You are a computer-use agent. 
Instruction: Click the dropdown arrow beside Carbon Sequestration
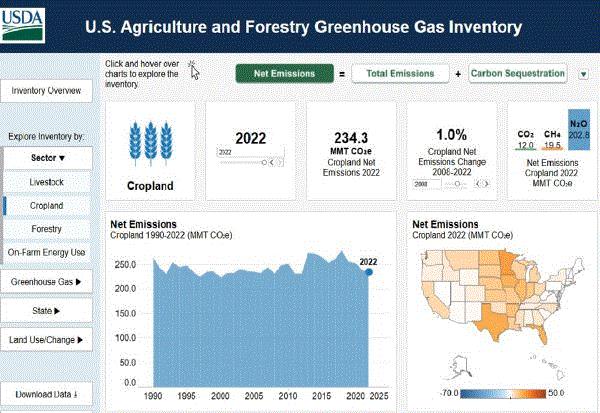coord(584,74)
